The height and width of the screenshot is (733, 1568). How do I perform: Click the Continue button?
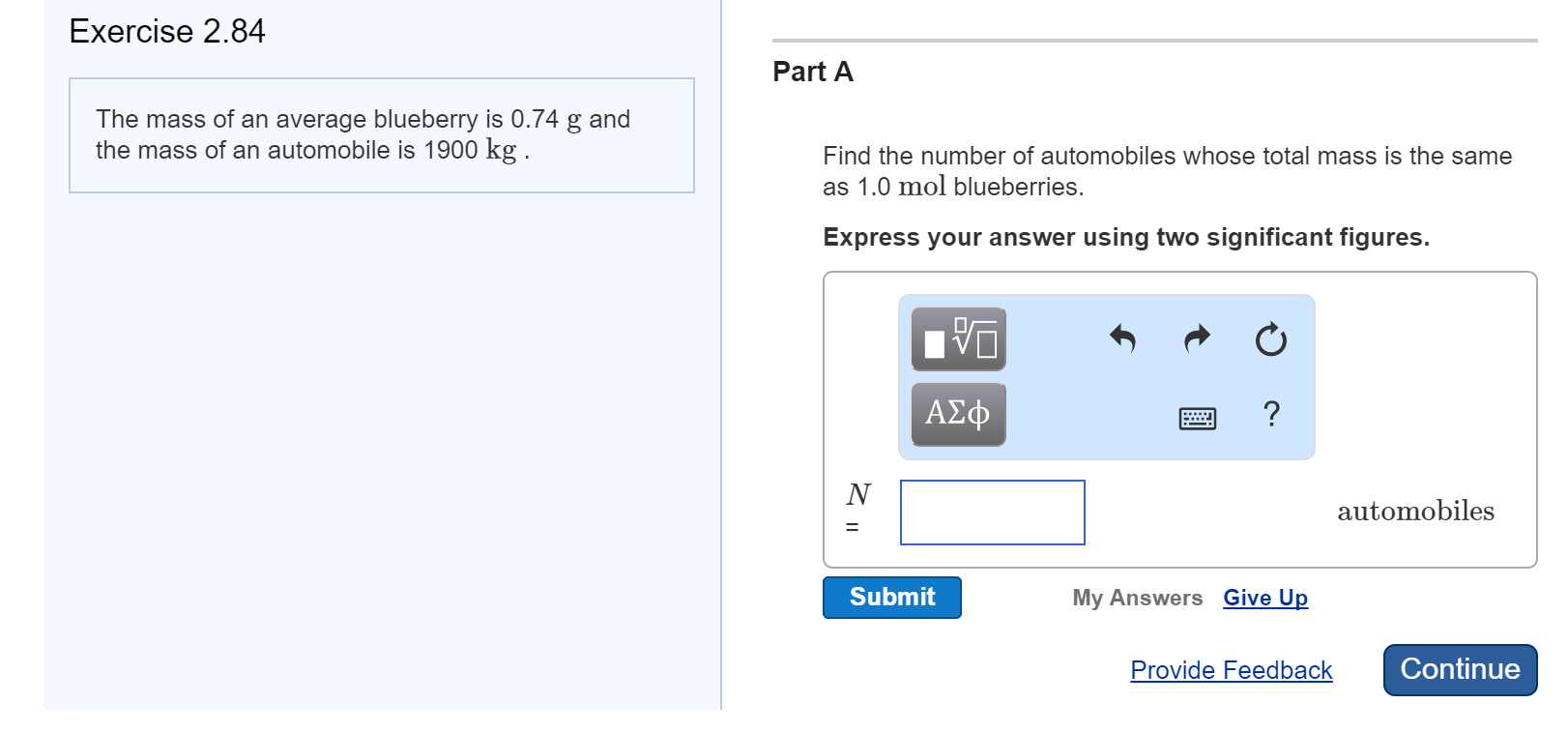coord(1460,669)
